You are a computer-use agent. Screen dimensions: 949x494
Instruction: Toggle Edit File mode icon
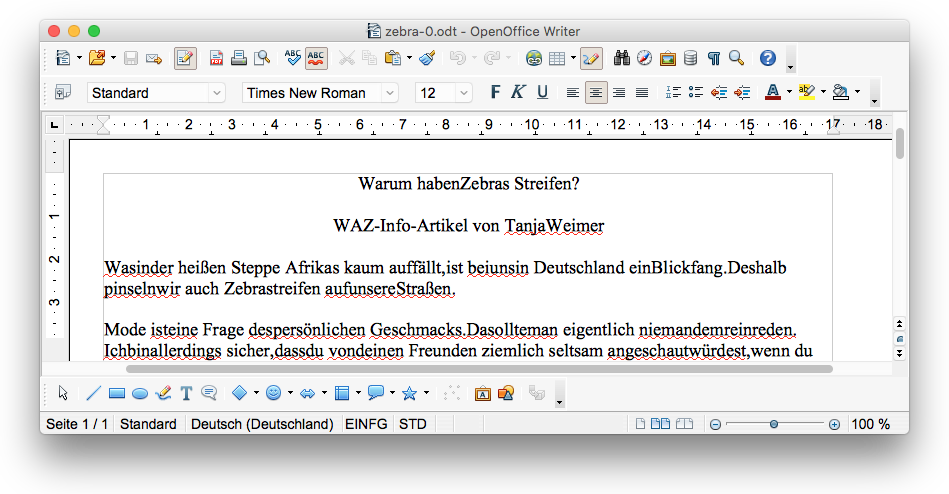coord(185,58)
